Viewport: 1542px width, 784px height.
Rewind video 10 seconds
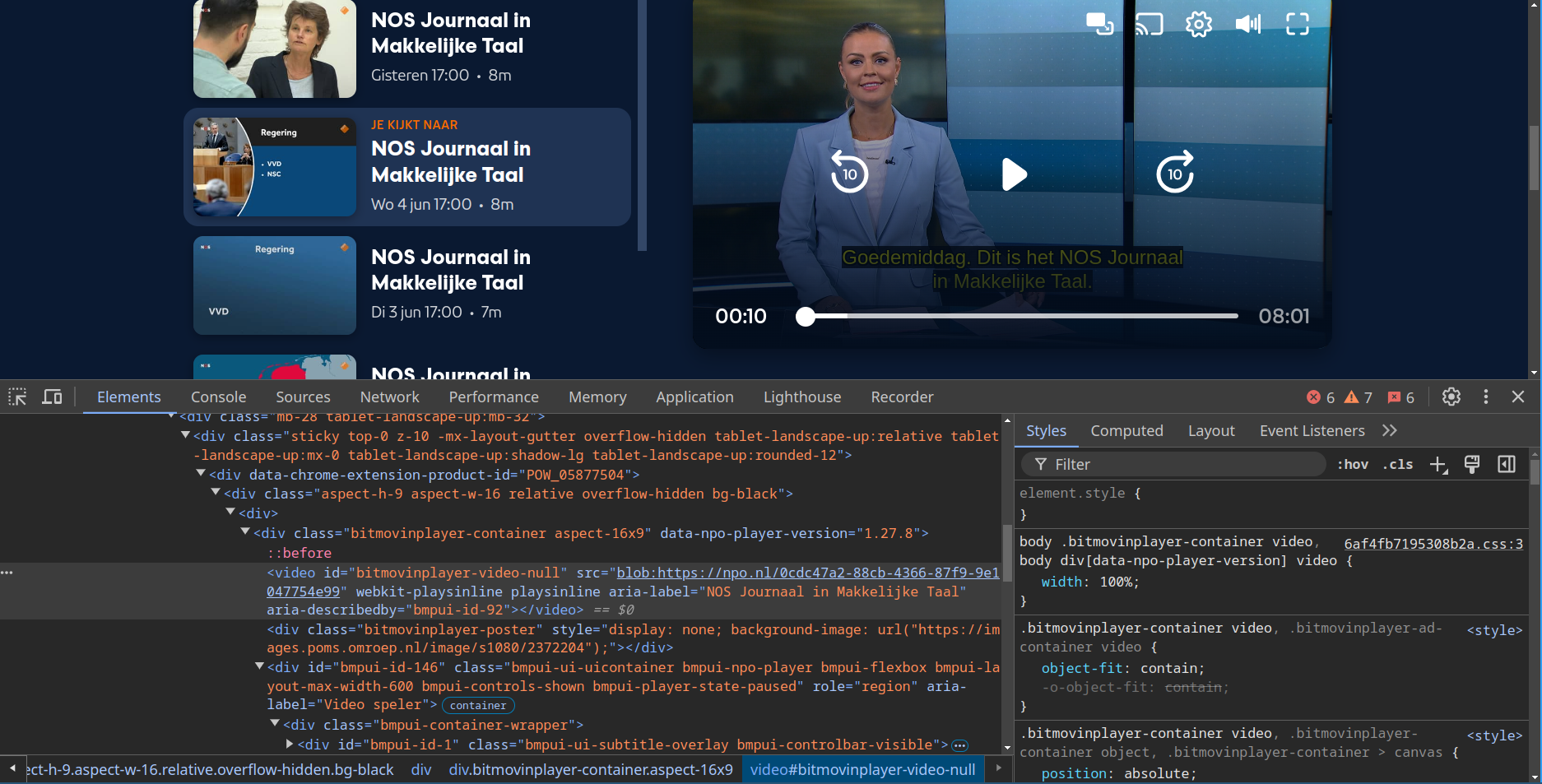click(849, 172)
